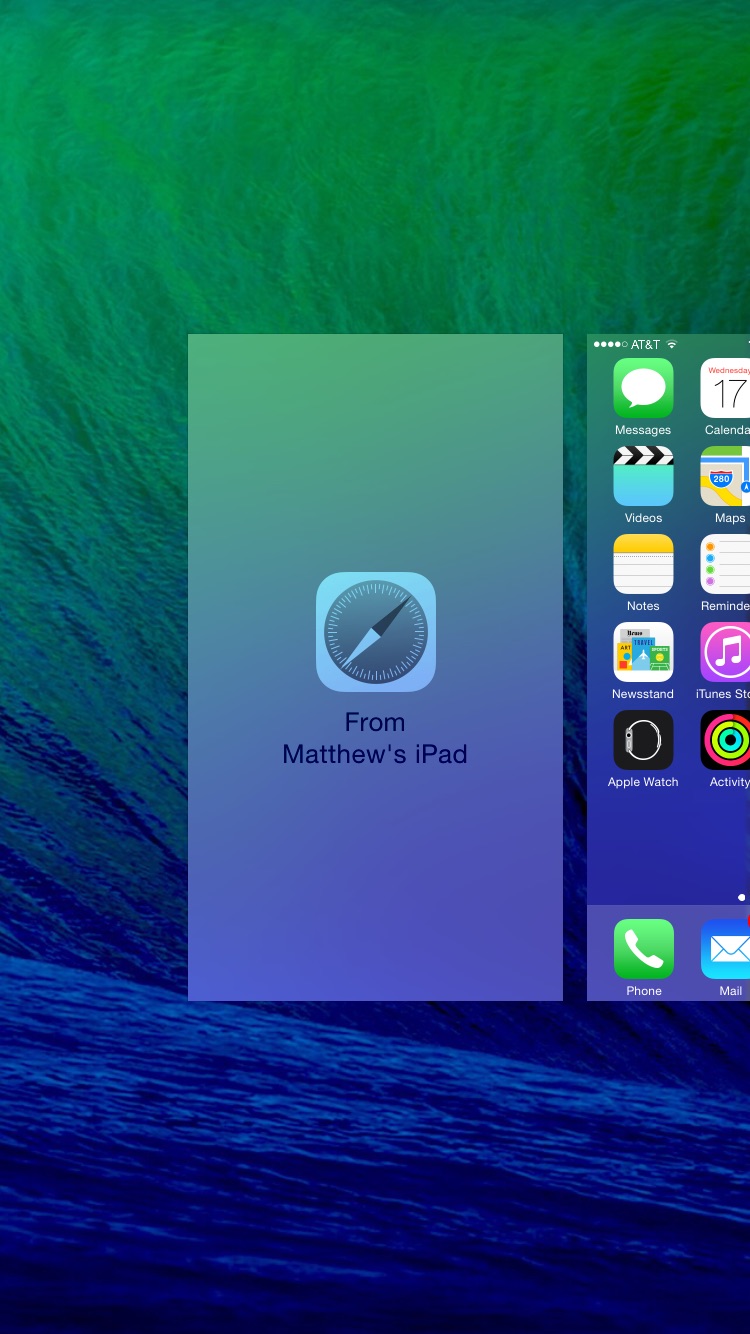Viewport: 750px width, 1334px height.
Task: Tap the "Messages" app label
Action: 643,430
